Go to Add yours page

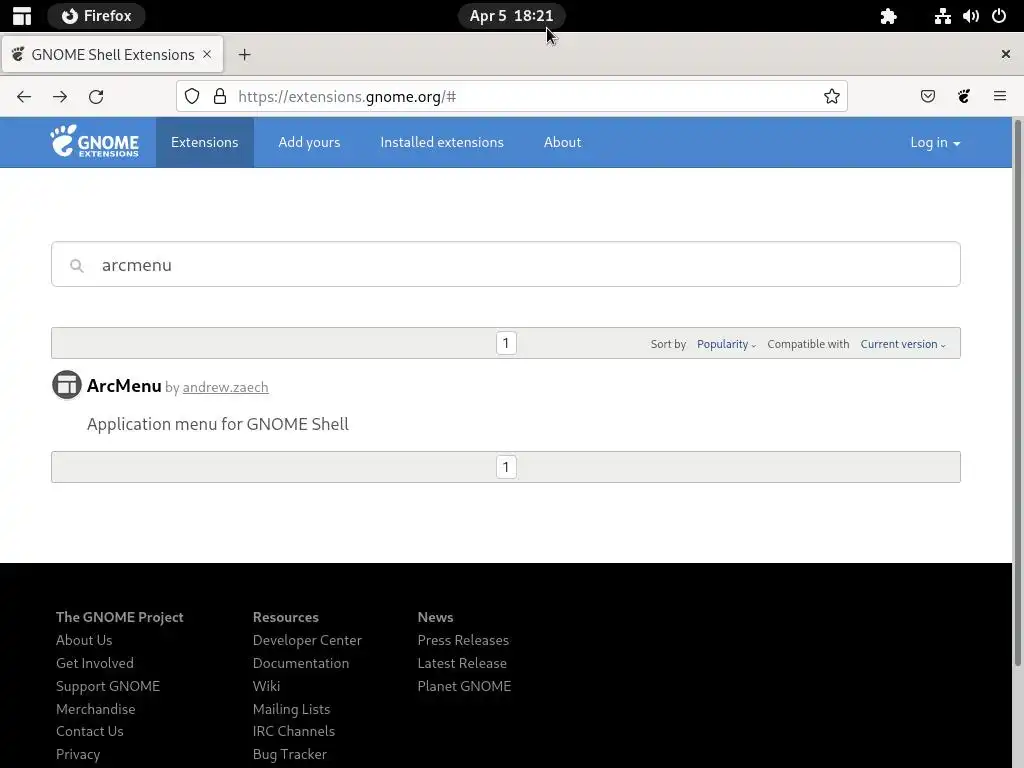point(309,142)
